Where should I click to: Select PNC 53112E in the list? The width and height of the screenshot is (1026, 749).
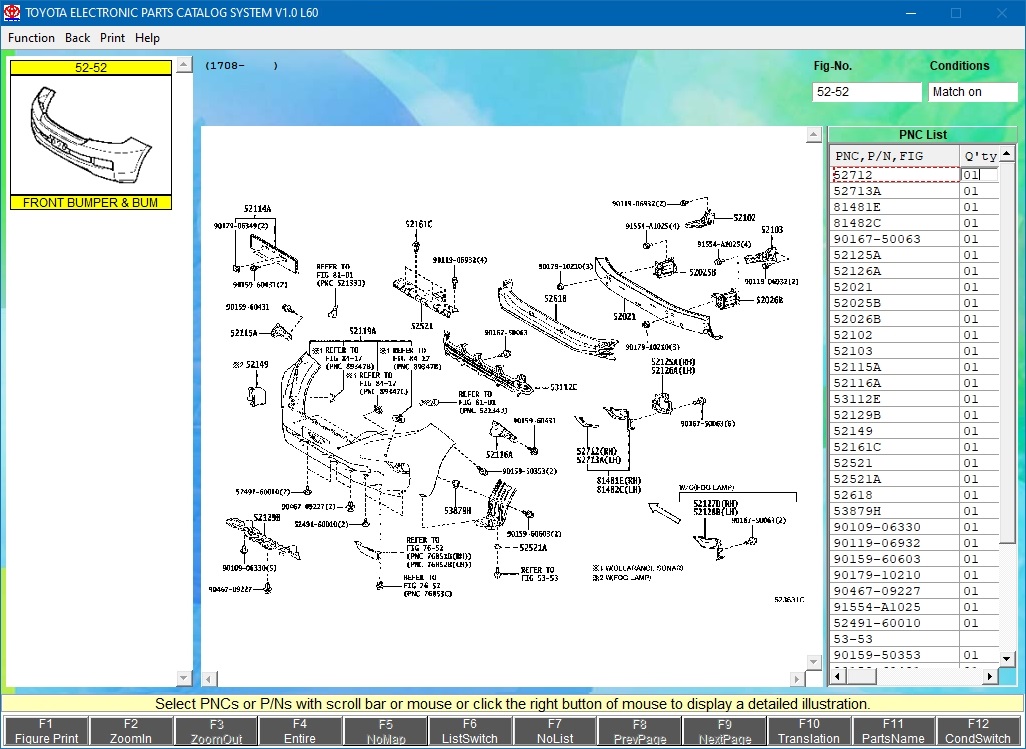[895, 399]
